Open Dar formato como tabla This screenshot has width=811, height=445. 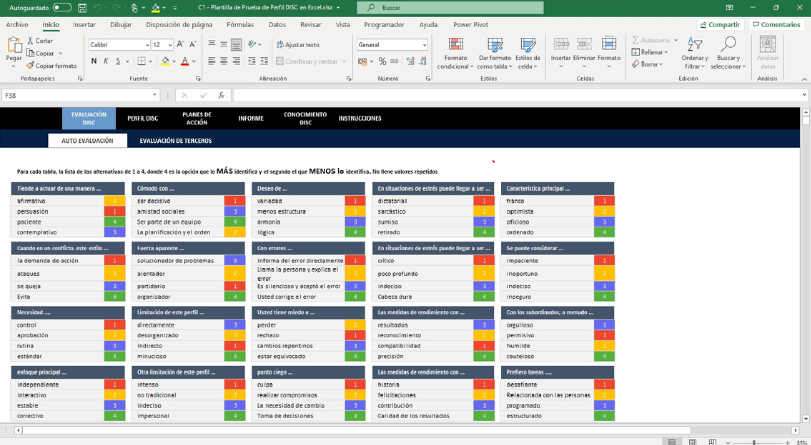coord(495,53)
